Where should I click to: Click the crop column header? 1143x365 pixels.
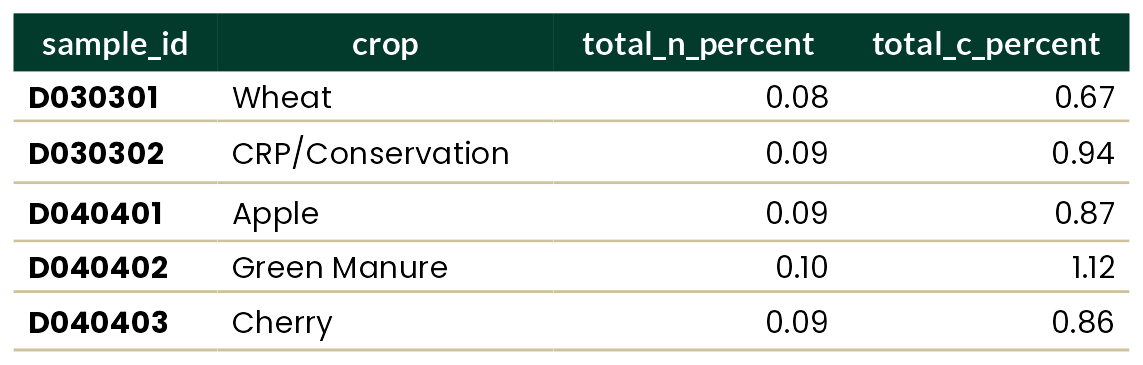pyautogui.click(x=385, y=43)
